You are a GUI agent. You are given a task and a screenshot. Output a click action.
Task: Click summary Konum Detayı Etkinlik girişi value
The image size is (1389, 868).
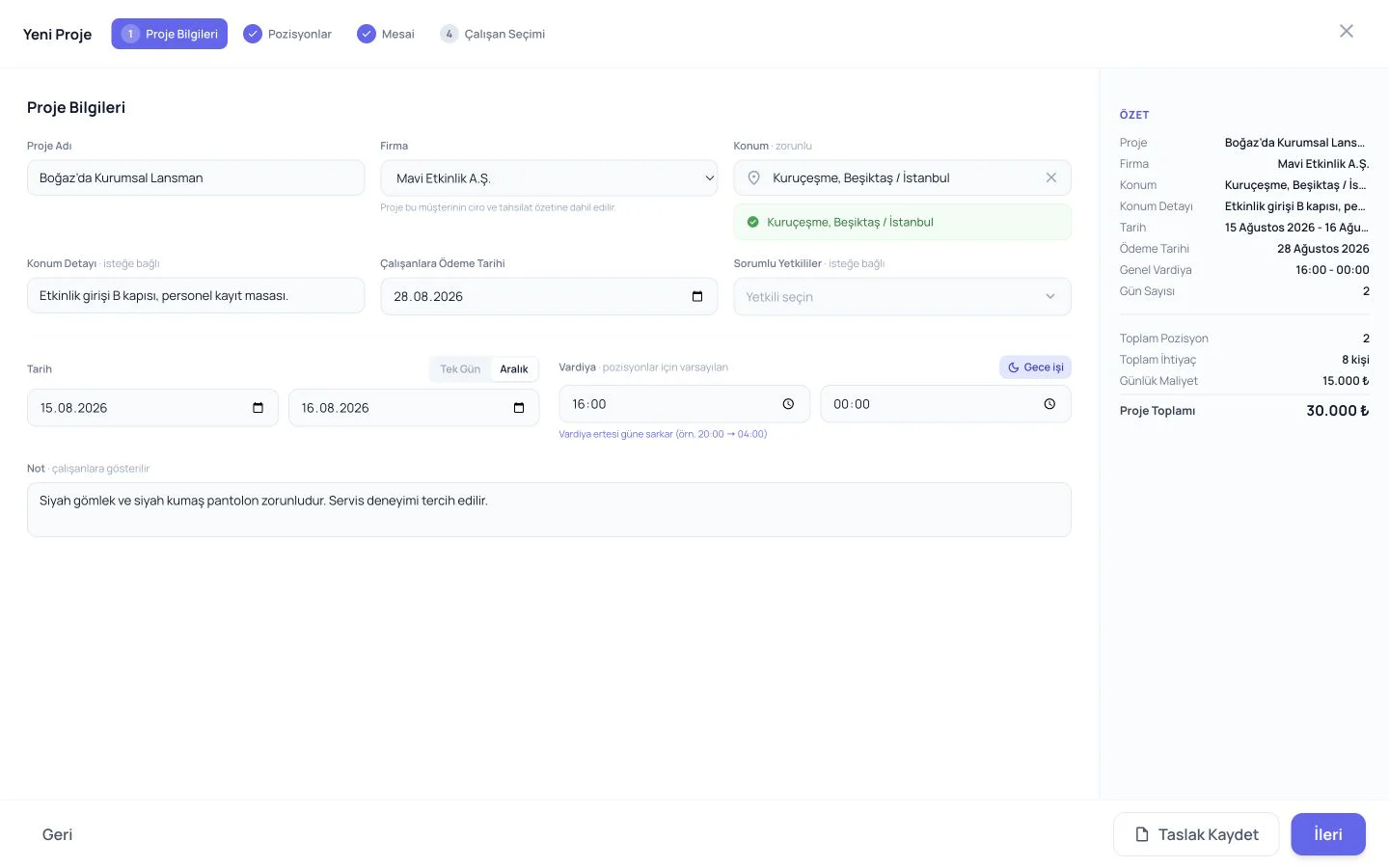pos(1295,206)
